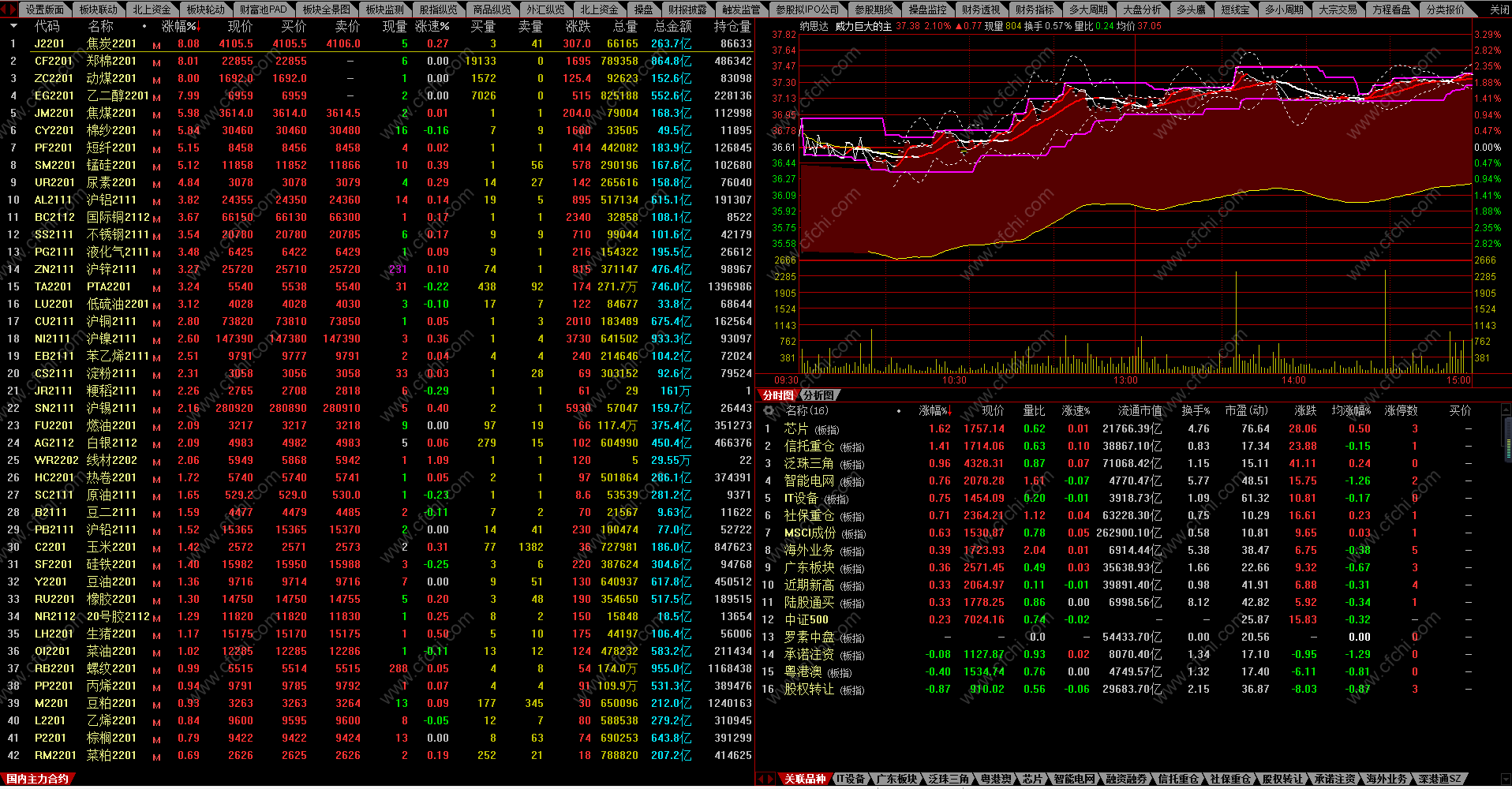This screenshot has height=789, width=1512.
Task: Select the 郑棉2201 contract name
Action: tap(111, 62)
